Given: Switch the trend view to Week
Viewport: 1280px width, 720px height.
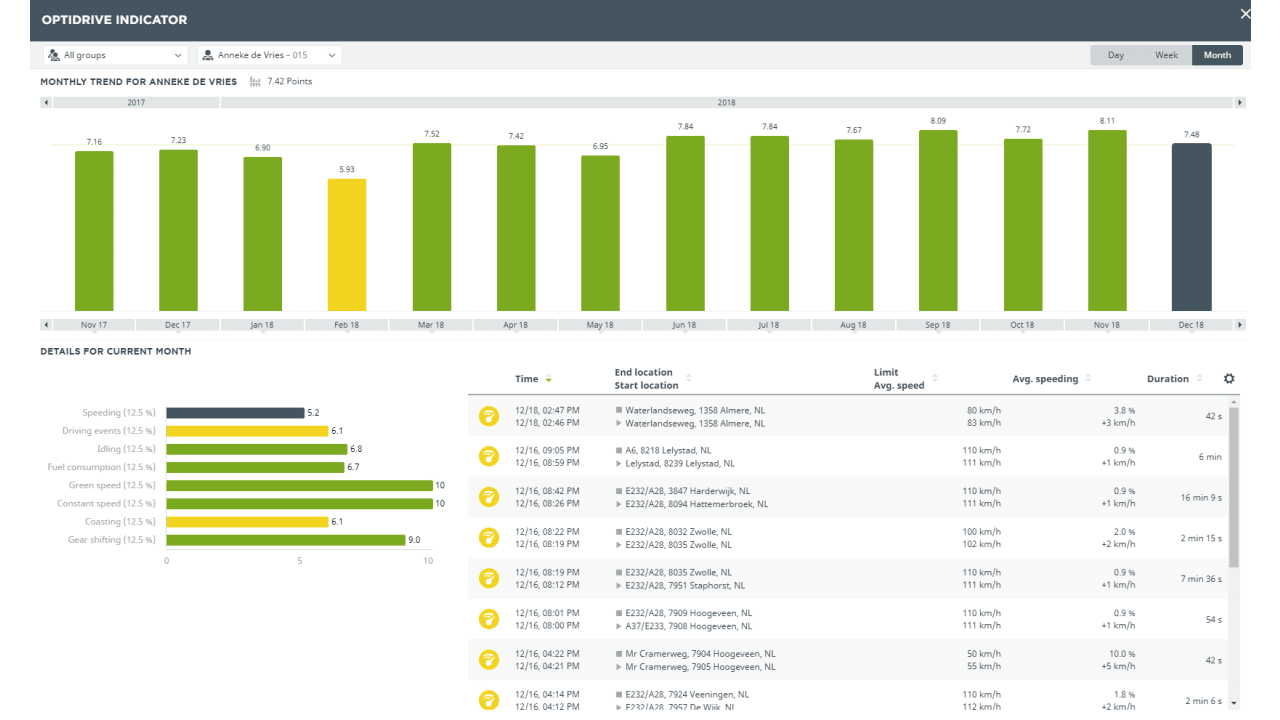Looking at the screenshot, I should pos(1166,55).
